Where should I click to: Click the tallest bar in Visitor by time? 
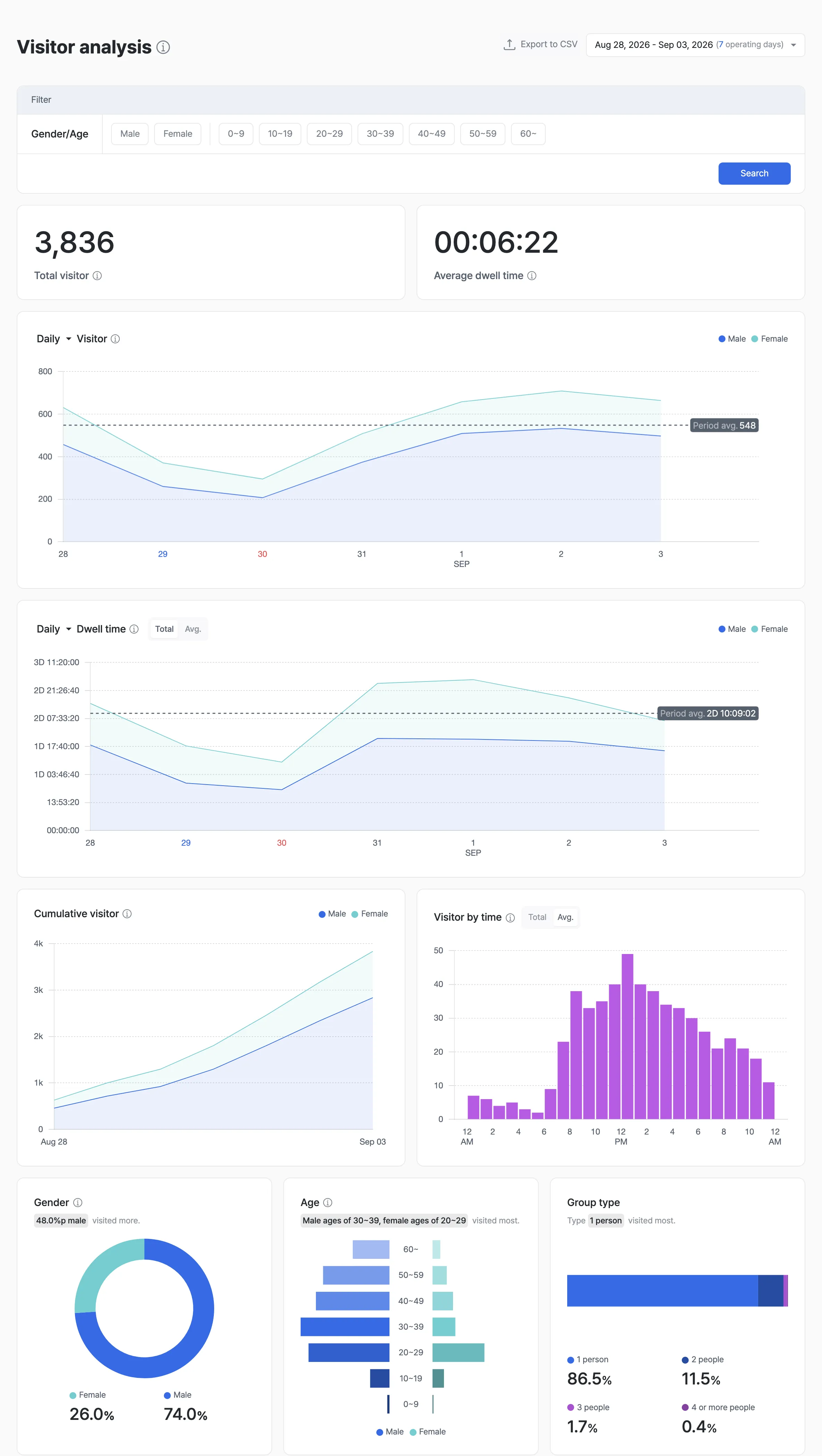628,1037
